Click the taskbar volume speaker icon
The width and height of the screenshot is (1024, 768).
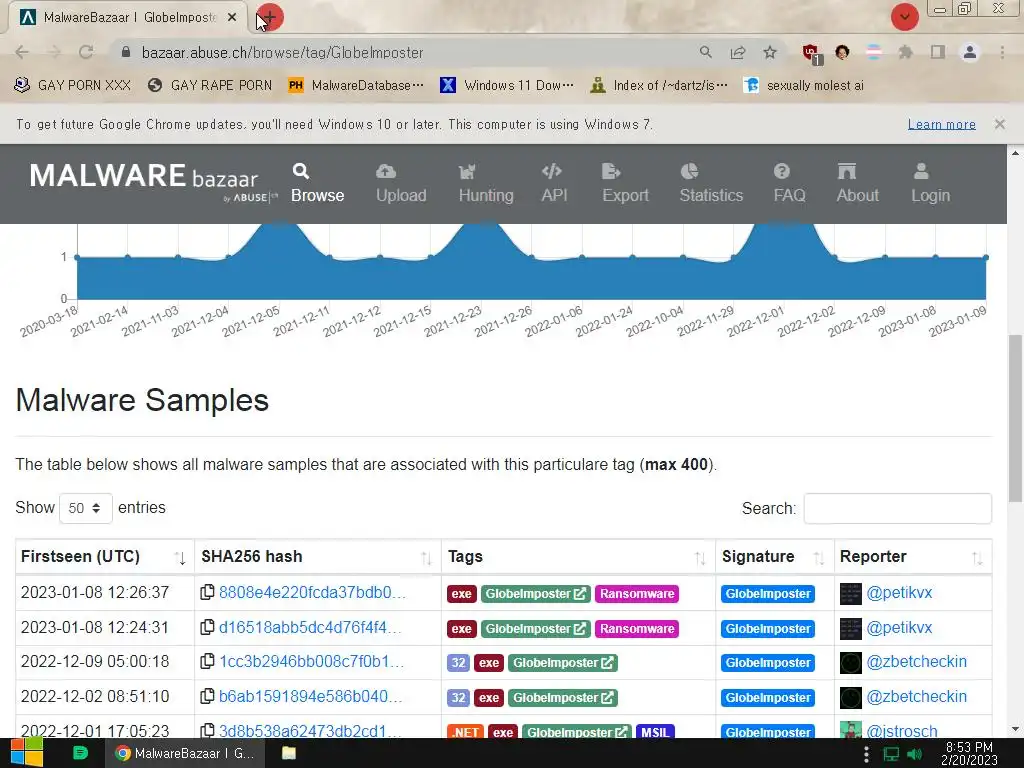point(914,754)
